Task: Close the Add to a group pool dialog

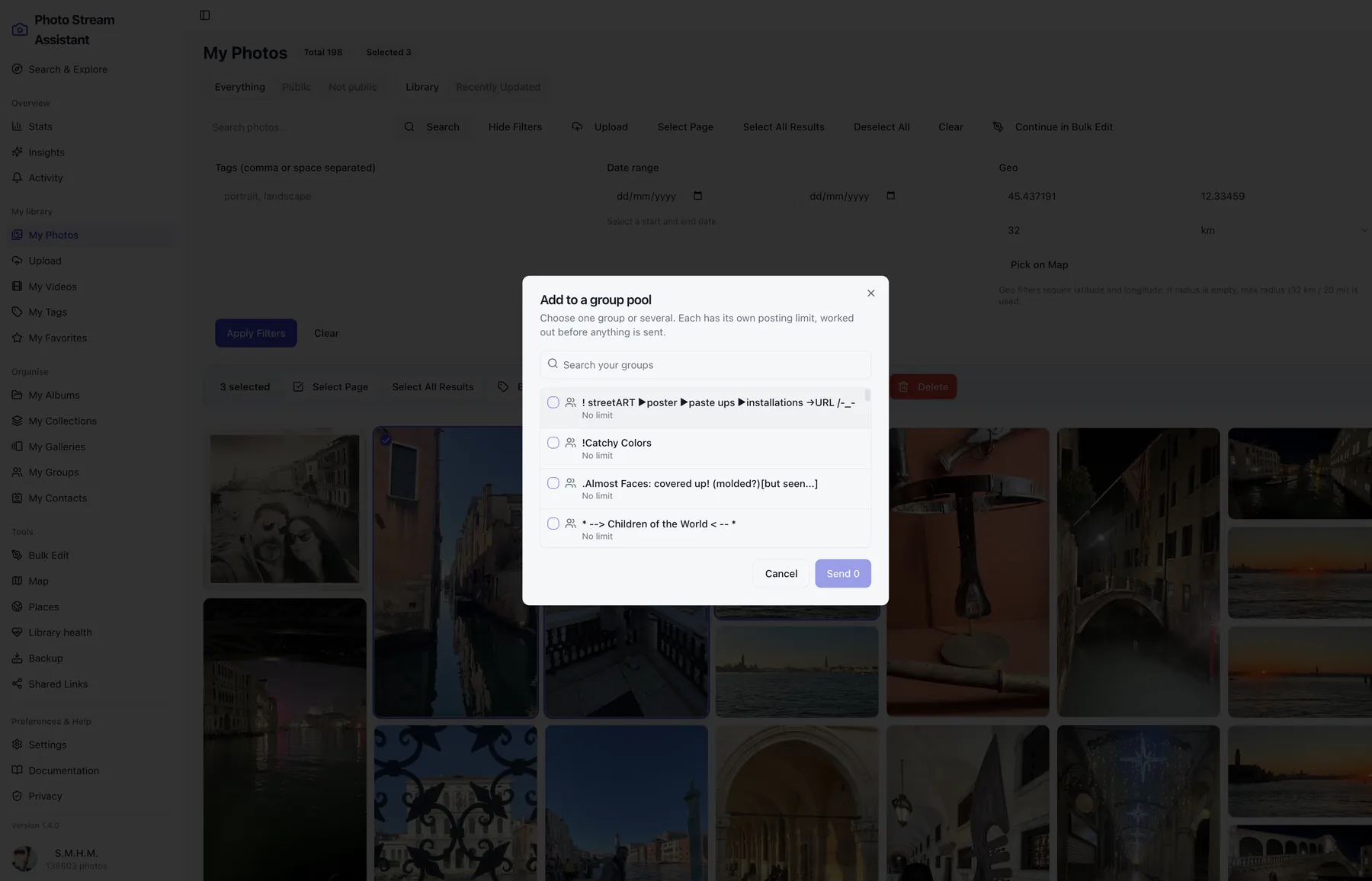Action: coord(870,293)
